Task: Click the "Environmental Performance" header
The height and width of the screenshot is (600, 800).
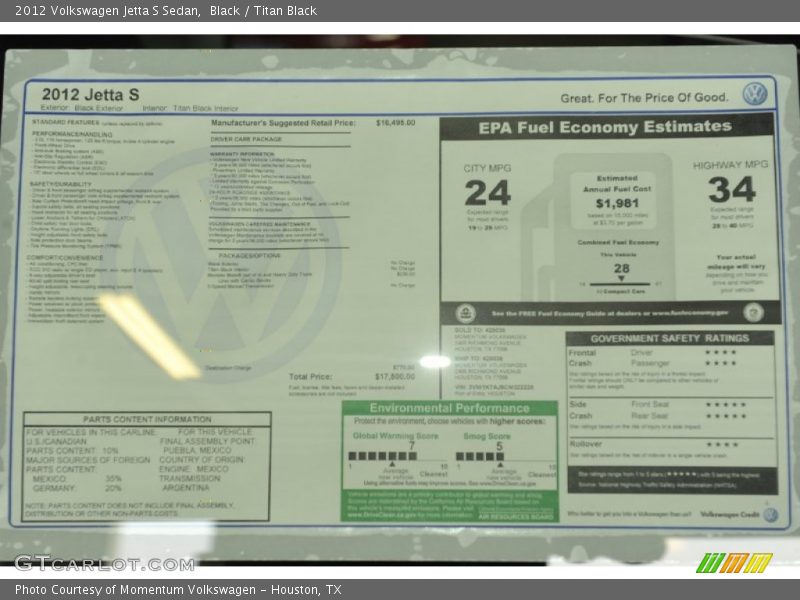Action: click(x=449, y=408)
